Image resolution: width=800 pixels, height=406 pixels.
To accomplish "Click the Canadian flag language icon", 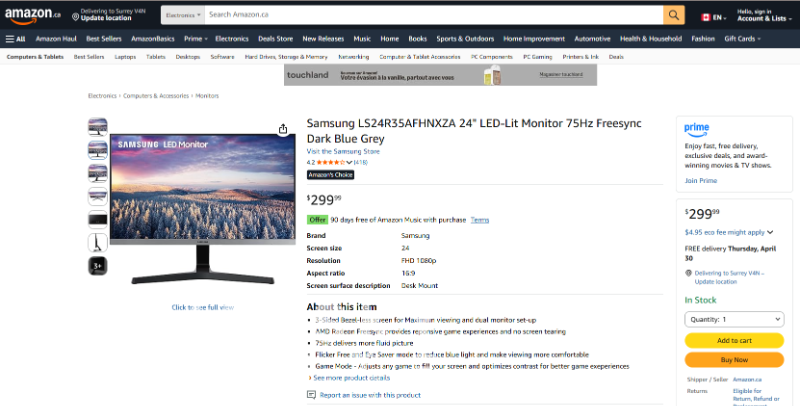I will click(706, 17).
